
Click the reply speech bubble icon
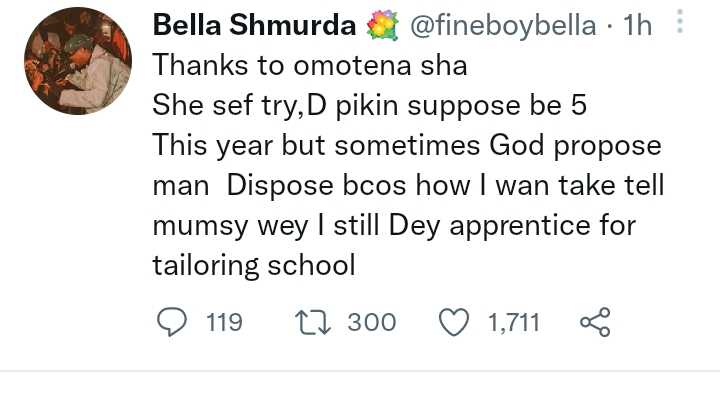point(174,322)
